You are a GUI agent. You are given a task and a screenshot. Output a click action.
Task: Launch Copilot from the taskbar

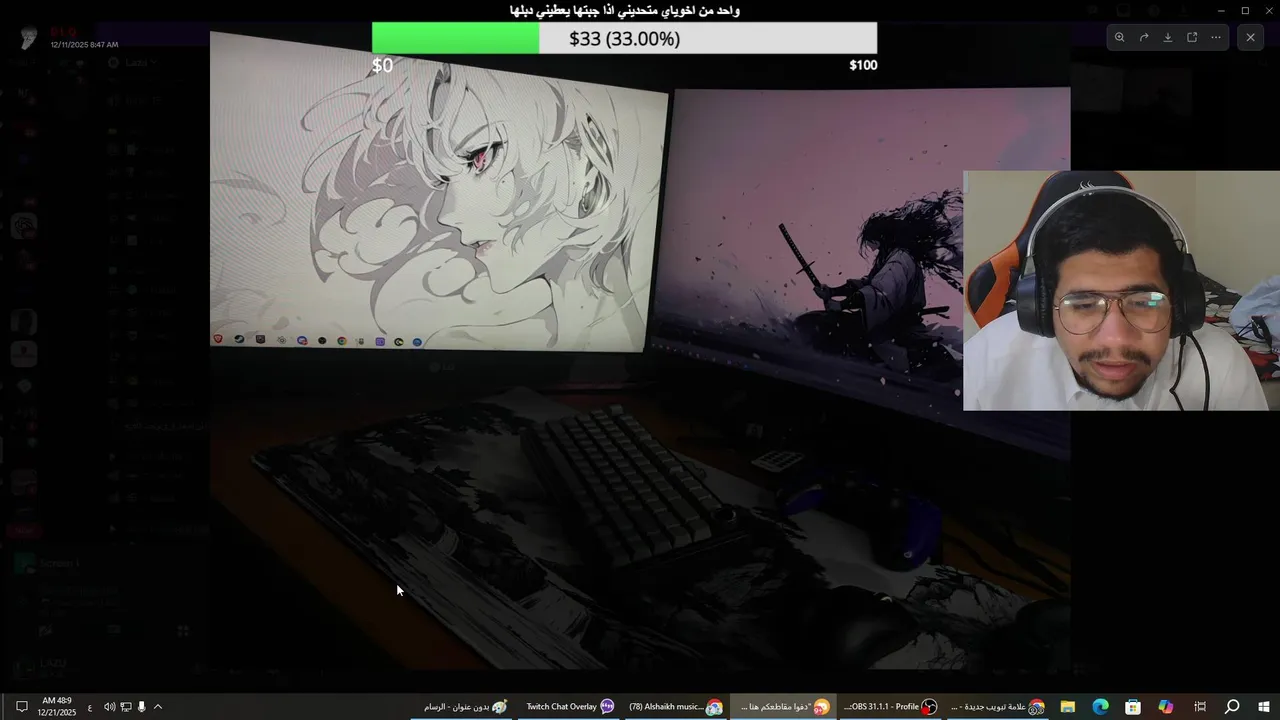[x=1166, y=707]
